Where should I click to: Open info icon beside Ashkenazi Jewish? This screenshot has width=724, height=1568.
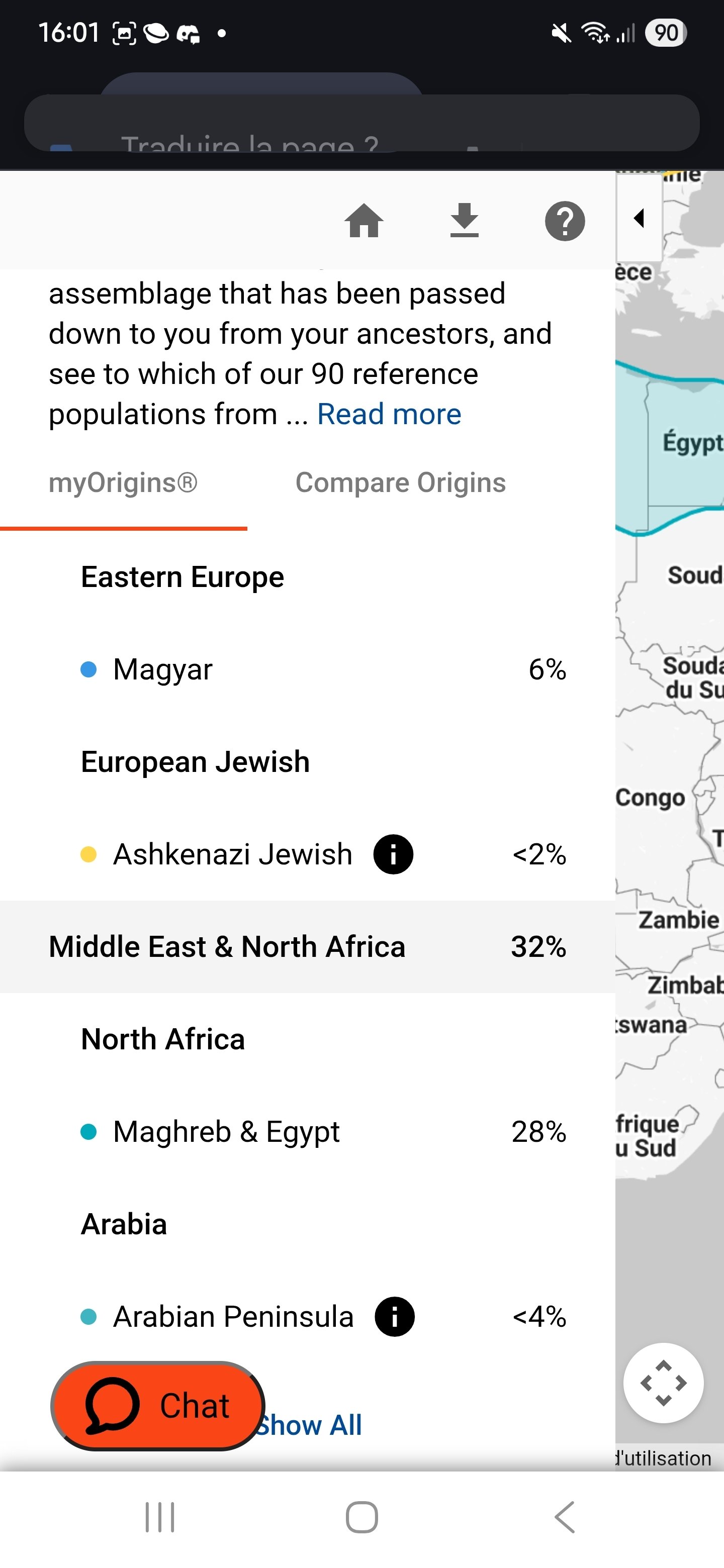click(x=393, y=854)
